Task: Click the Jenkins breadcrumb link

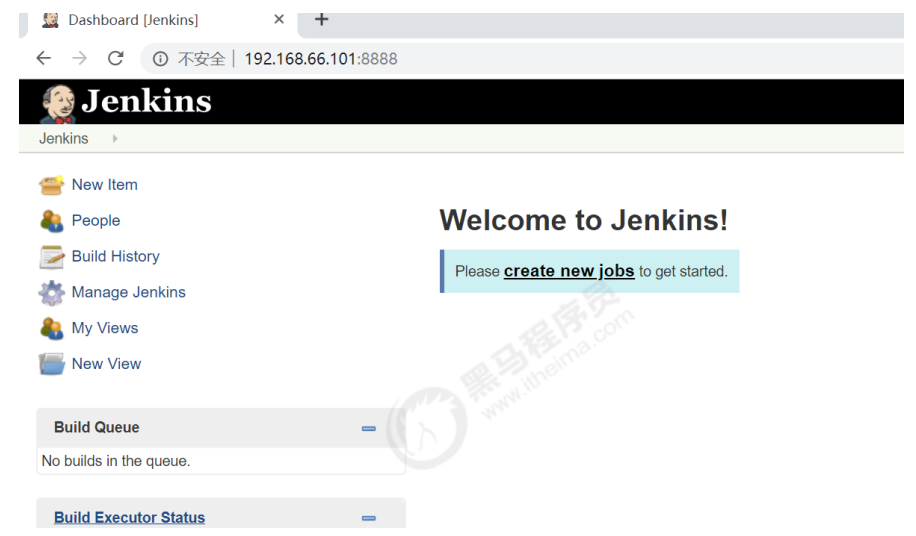Action: 64,139
